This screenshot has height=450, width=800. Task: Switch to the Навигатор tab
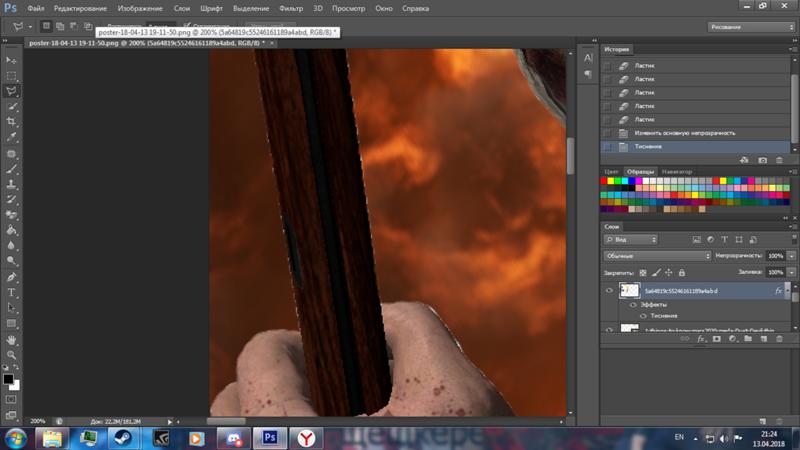click(677, 172)
